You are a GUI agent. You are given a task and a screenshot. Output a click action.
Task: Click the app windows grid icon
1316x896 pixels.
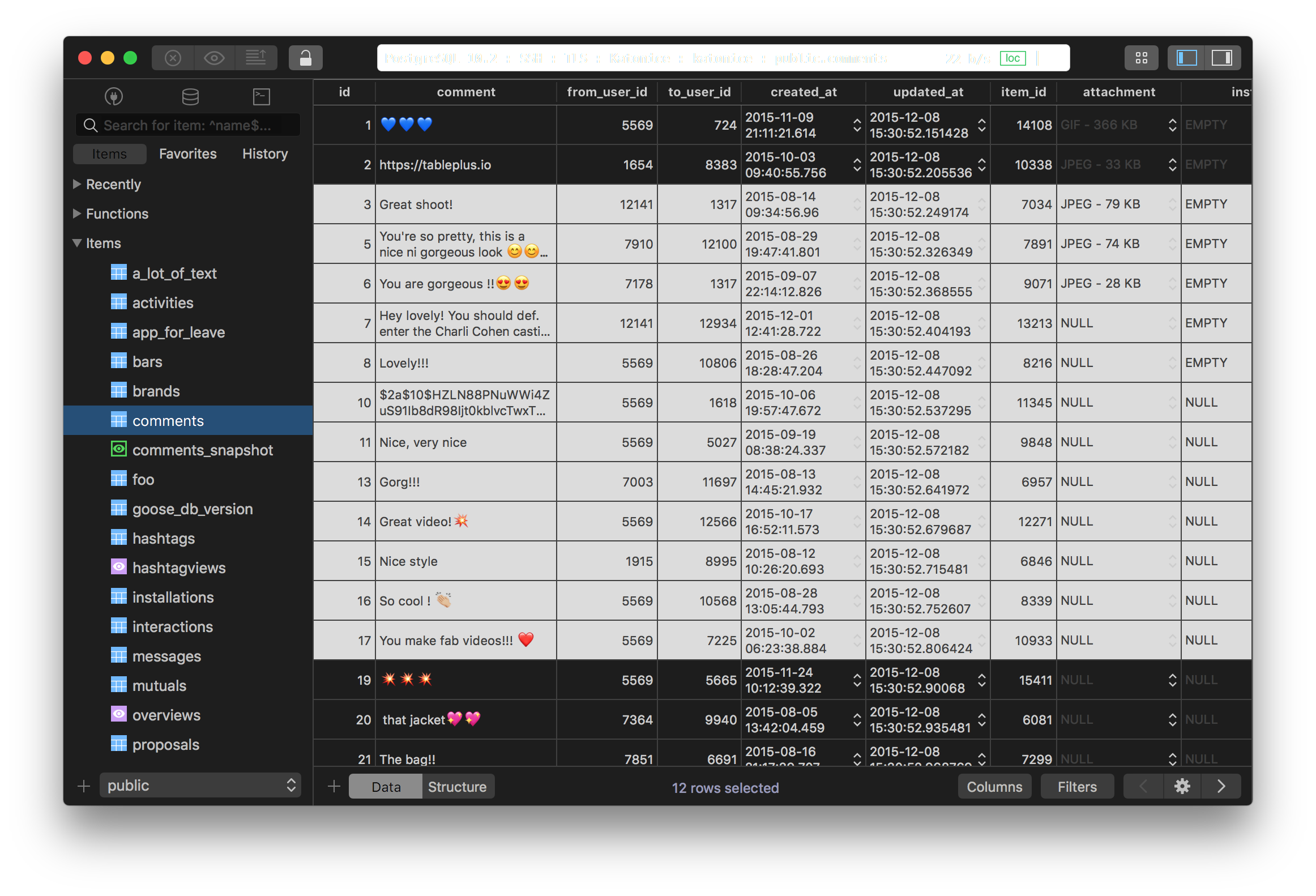tap(1142, 57)
